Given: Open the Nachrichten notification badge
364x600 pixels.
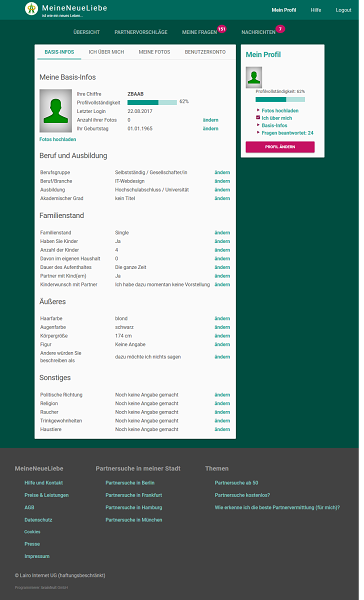Looking at the screenshot, I should coord(281,29).
